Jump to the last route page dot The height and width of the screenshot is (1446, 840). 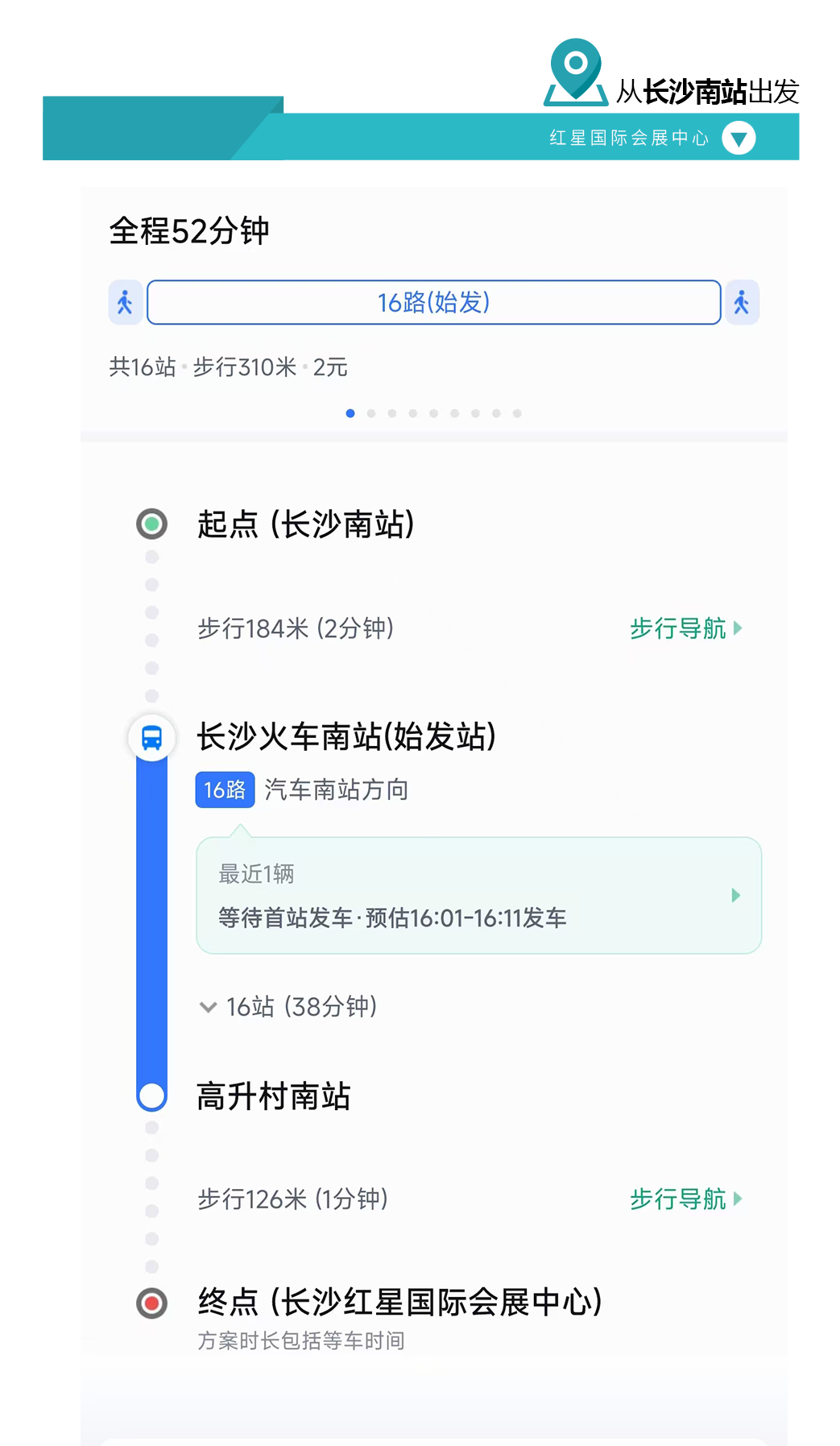517,413
